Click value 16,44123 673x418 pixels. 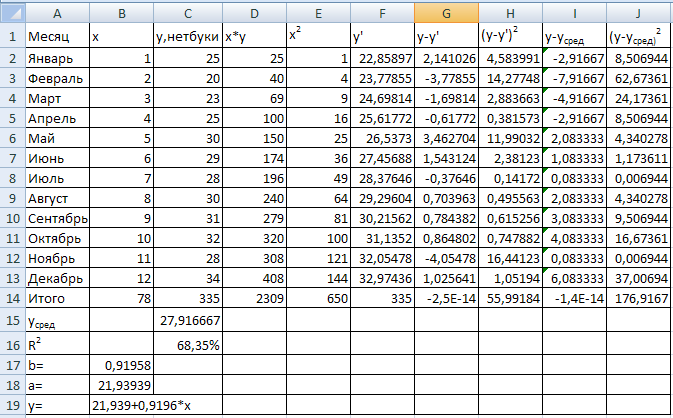[510, 258]
